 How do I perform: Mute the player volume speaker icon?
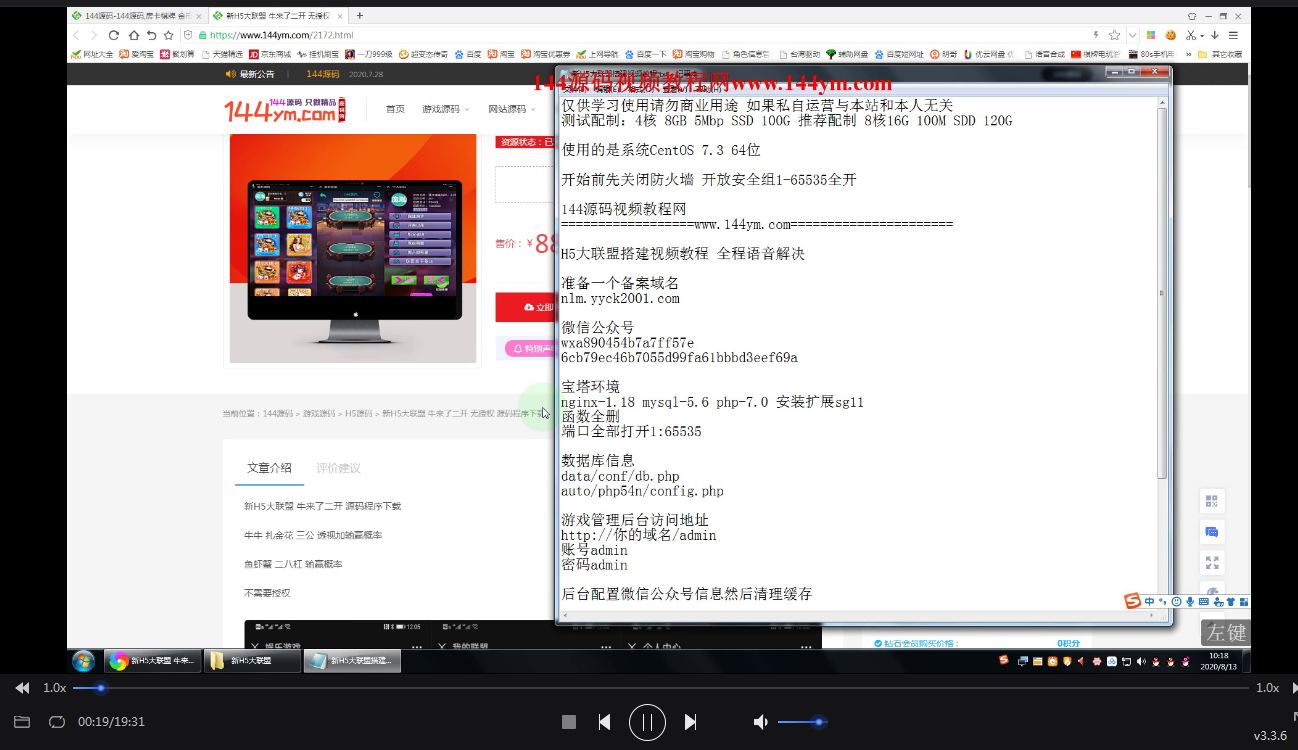[761, 722]
